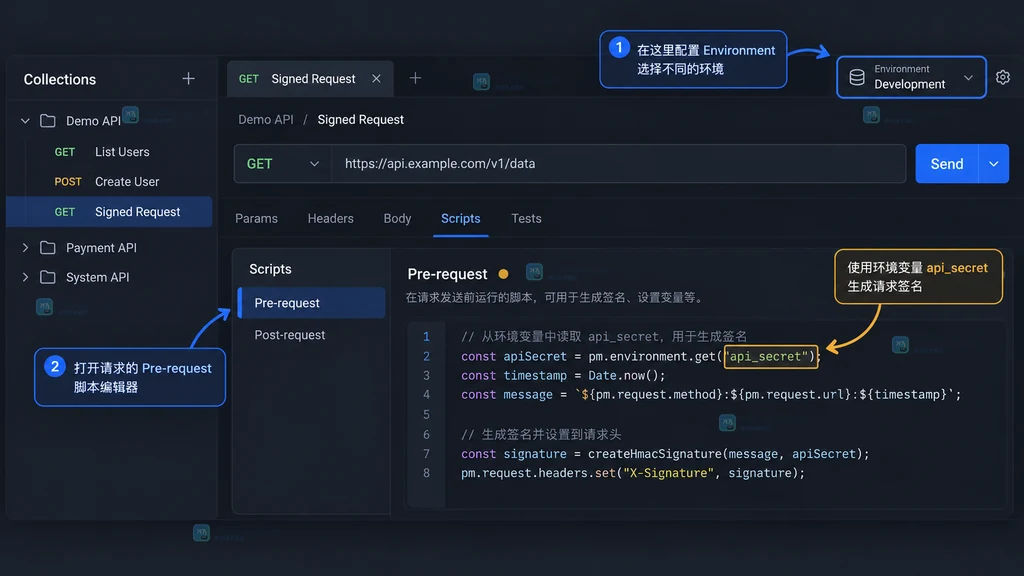1024x576 pixels.
Task: Click the comment on code line 6
Action: (x=541, y=435)
